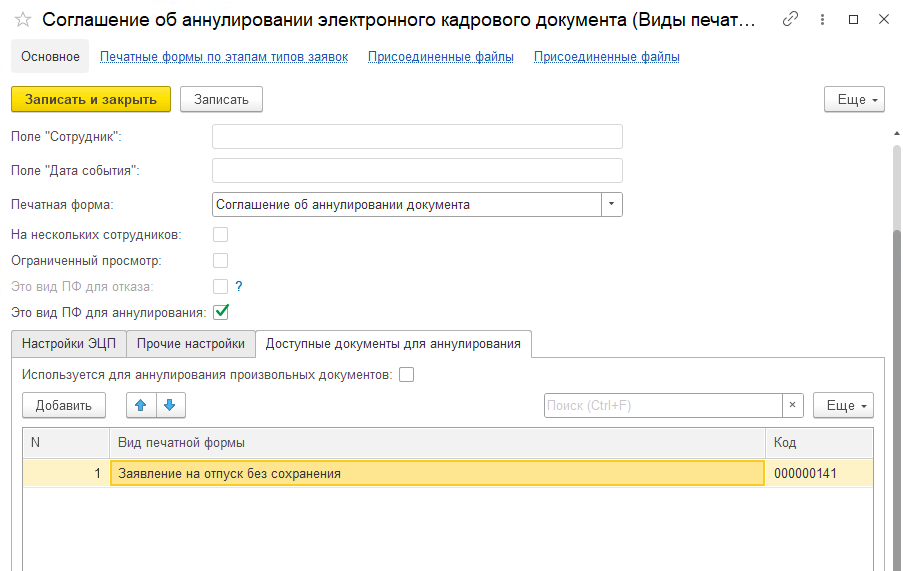
Task: Click the scrollbar's up arrow
Action: [x=897, y=134]
